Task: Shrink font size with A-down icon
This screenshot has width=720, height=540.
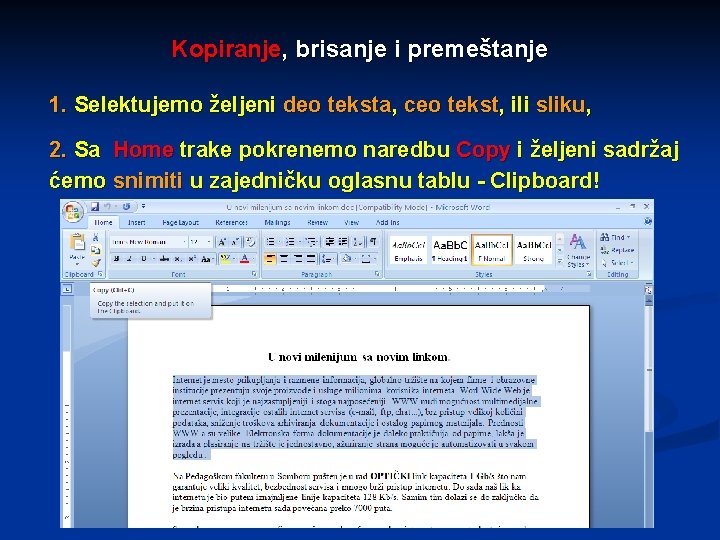Action: pos(235,242)
